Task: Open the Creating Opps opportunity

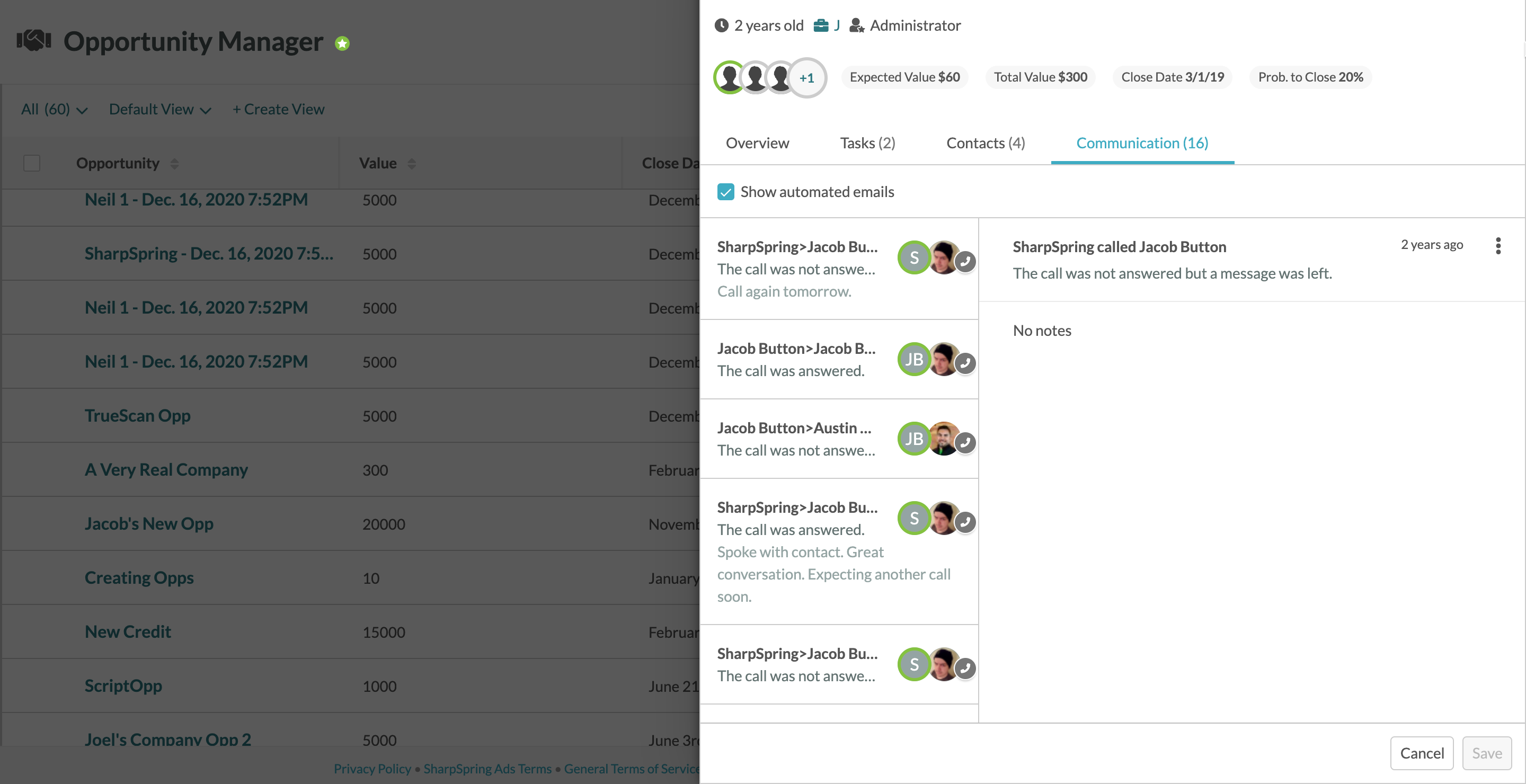Action: point(139,578)
